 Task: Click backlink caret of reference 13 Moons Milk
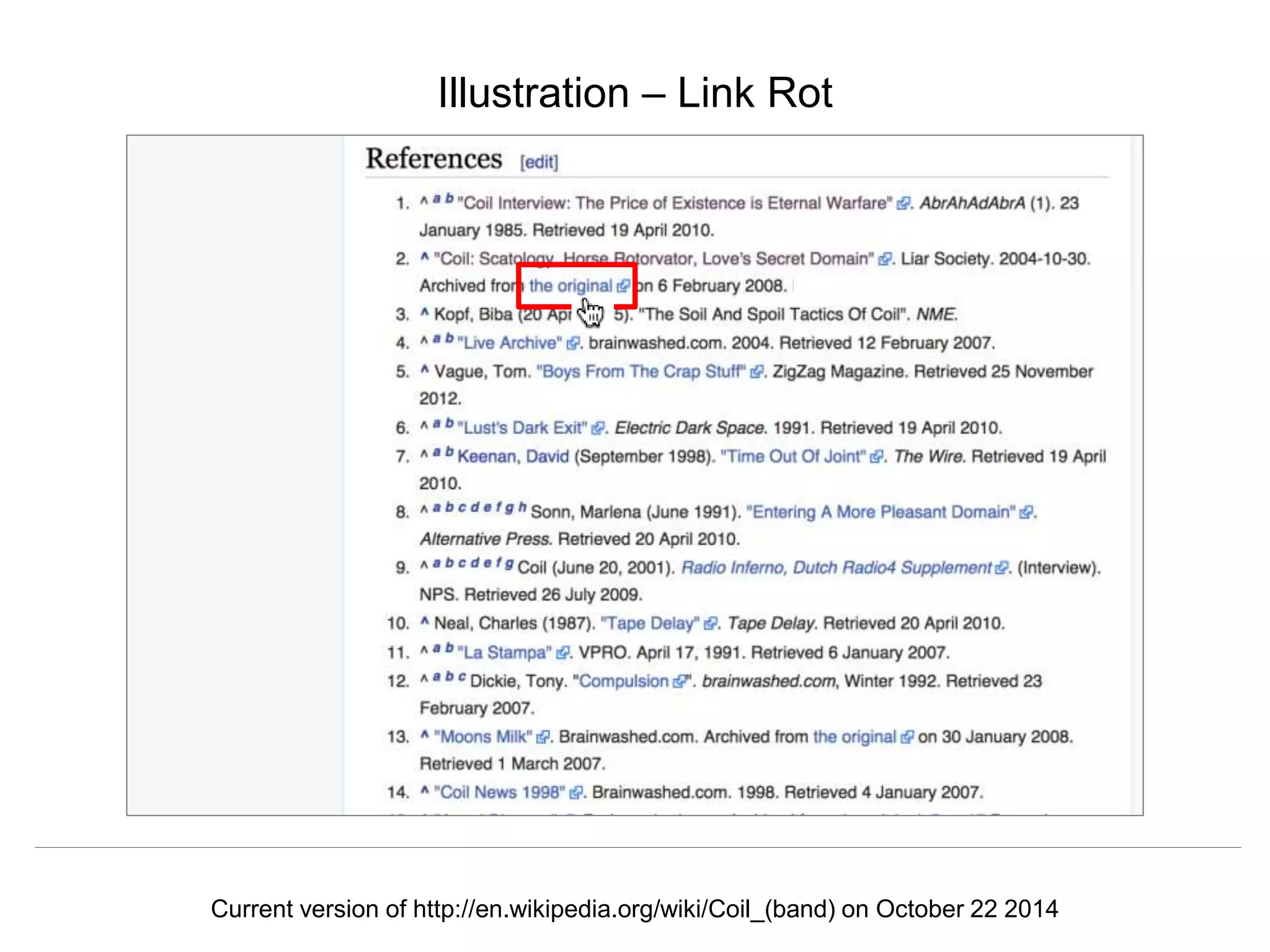click(x=424, y=734)
